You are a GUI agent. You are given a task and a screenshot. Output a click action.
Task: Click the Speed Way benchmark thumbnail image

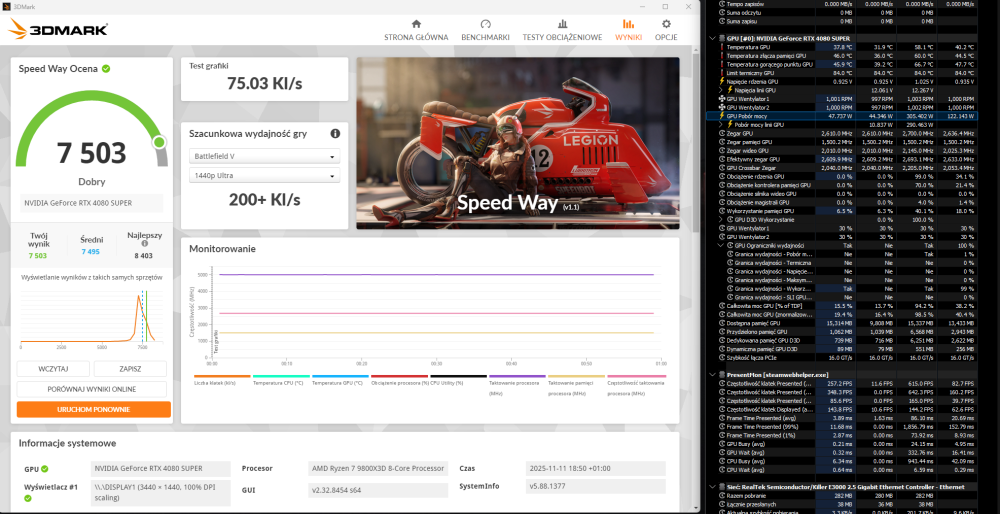517,143
